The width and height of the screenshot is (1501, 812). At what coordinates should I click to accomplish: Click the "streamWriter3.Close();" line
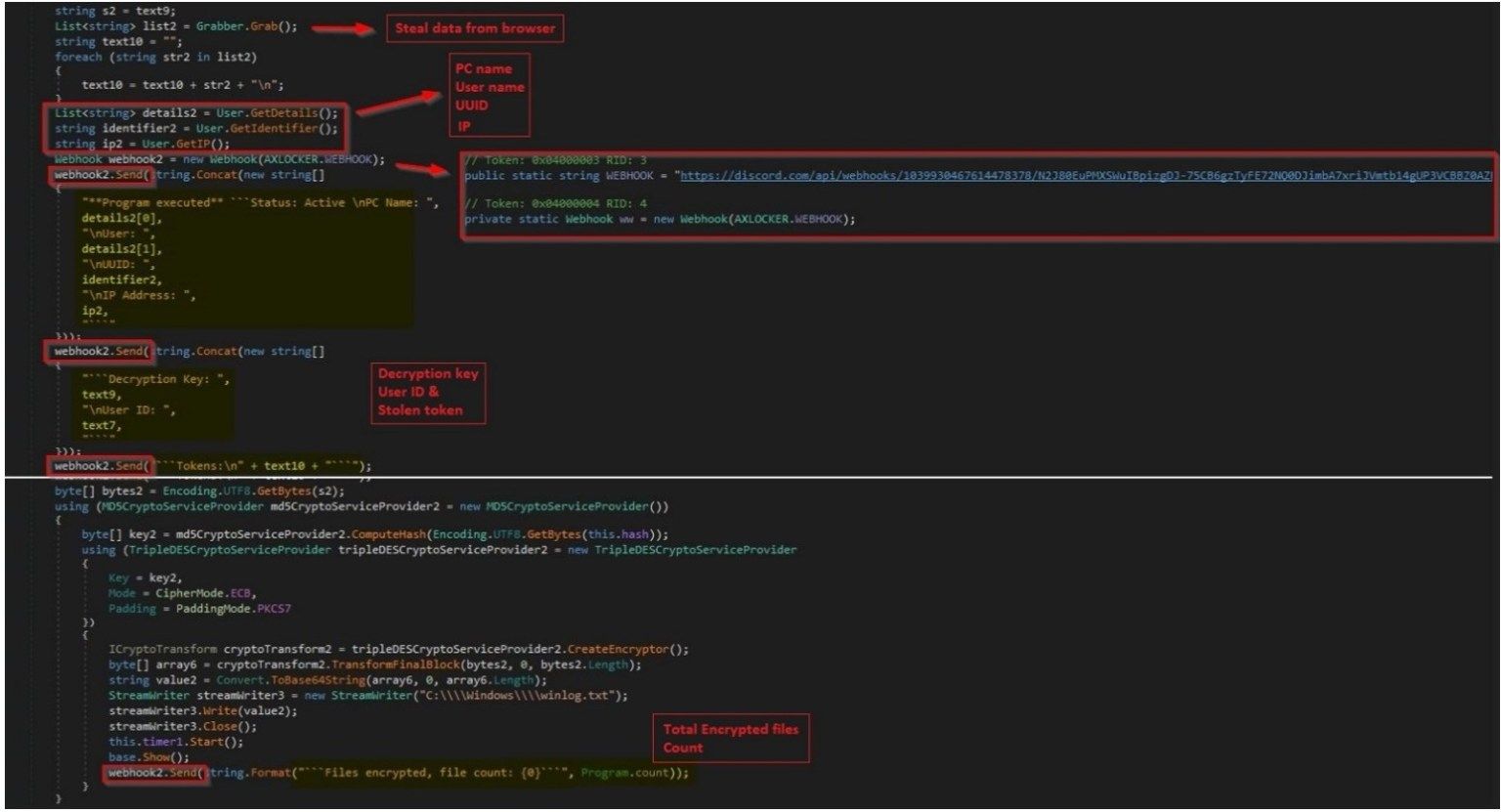pyautogui.click(x=183, y=726)
